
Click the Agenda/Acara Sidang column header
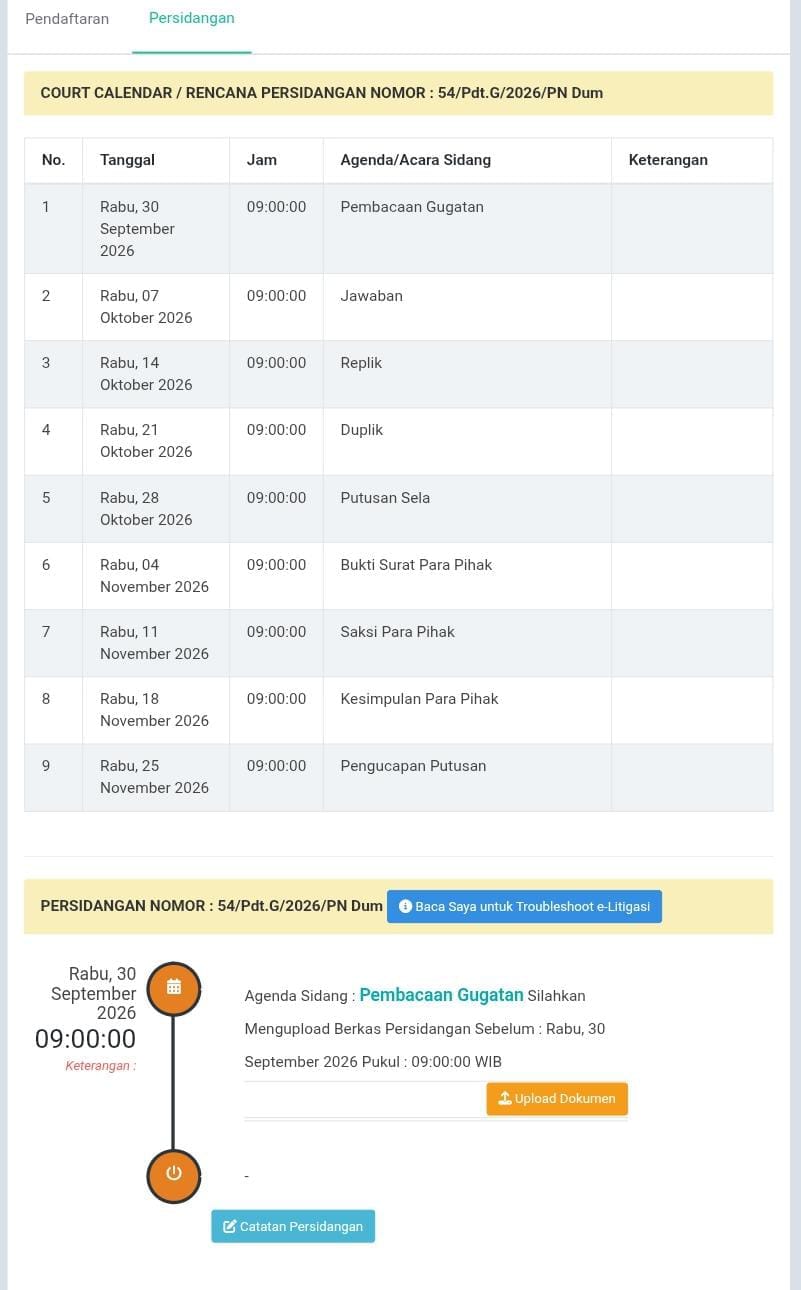tap(416, 160)
